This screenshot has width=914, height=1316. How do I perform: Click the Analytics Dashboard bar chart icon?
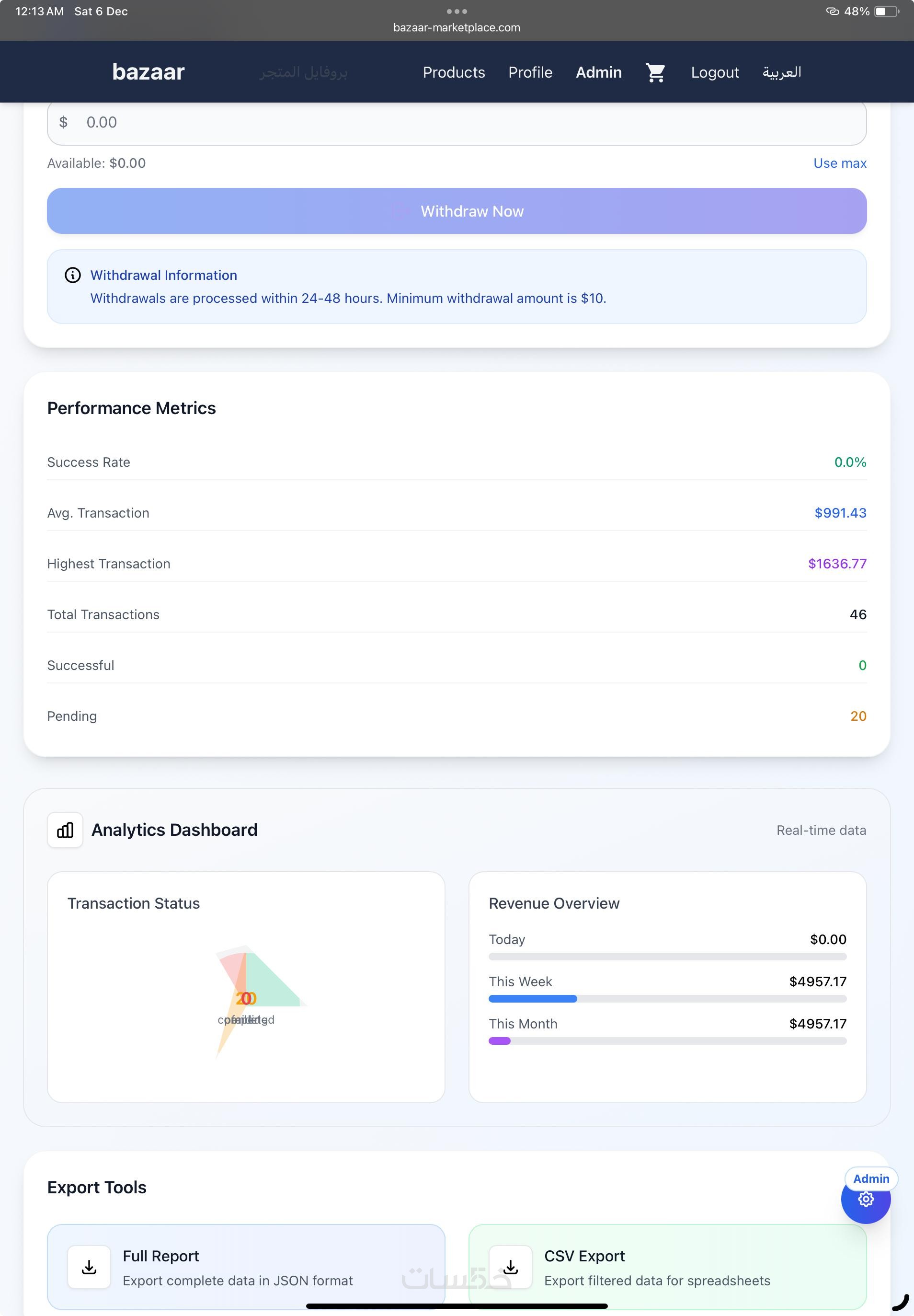pos(65,830)
